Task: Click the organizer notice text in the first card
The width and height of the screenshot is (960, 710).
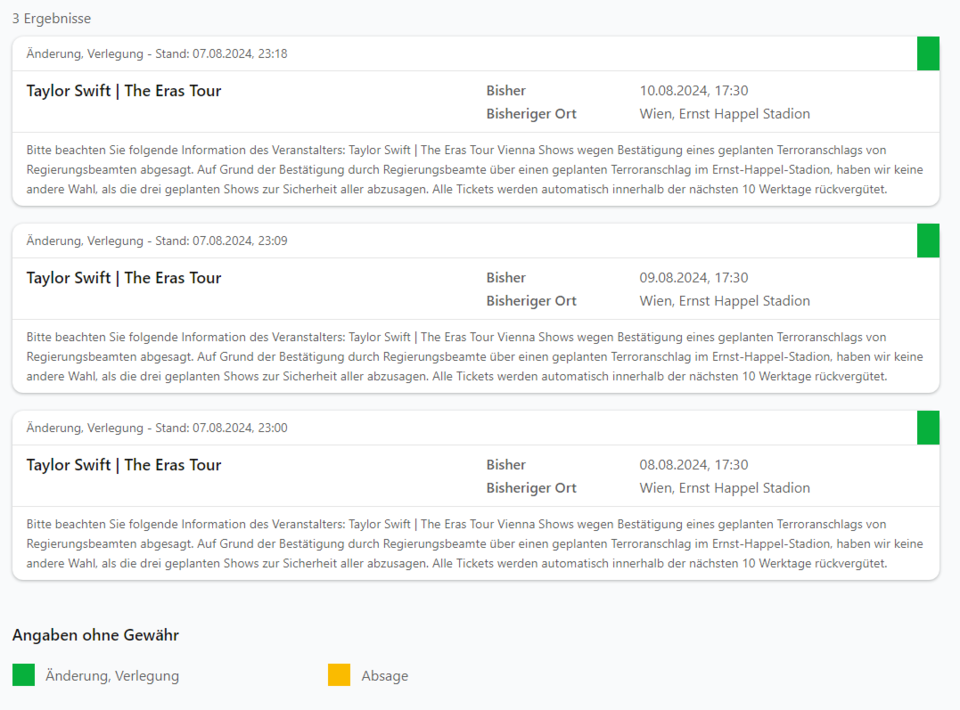Action: [x=475, y=169]
